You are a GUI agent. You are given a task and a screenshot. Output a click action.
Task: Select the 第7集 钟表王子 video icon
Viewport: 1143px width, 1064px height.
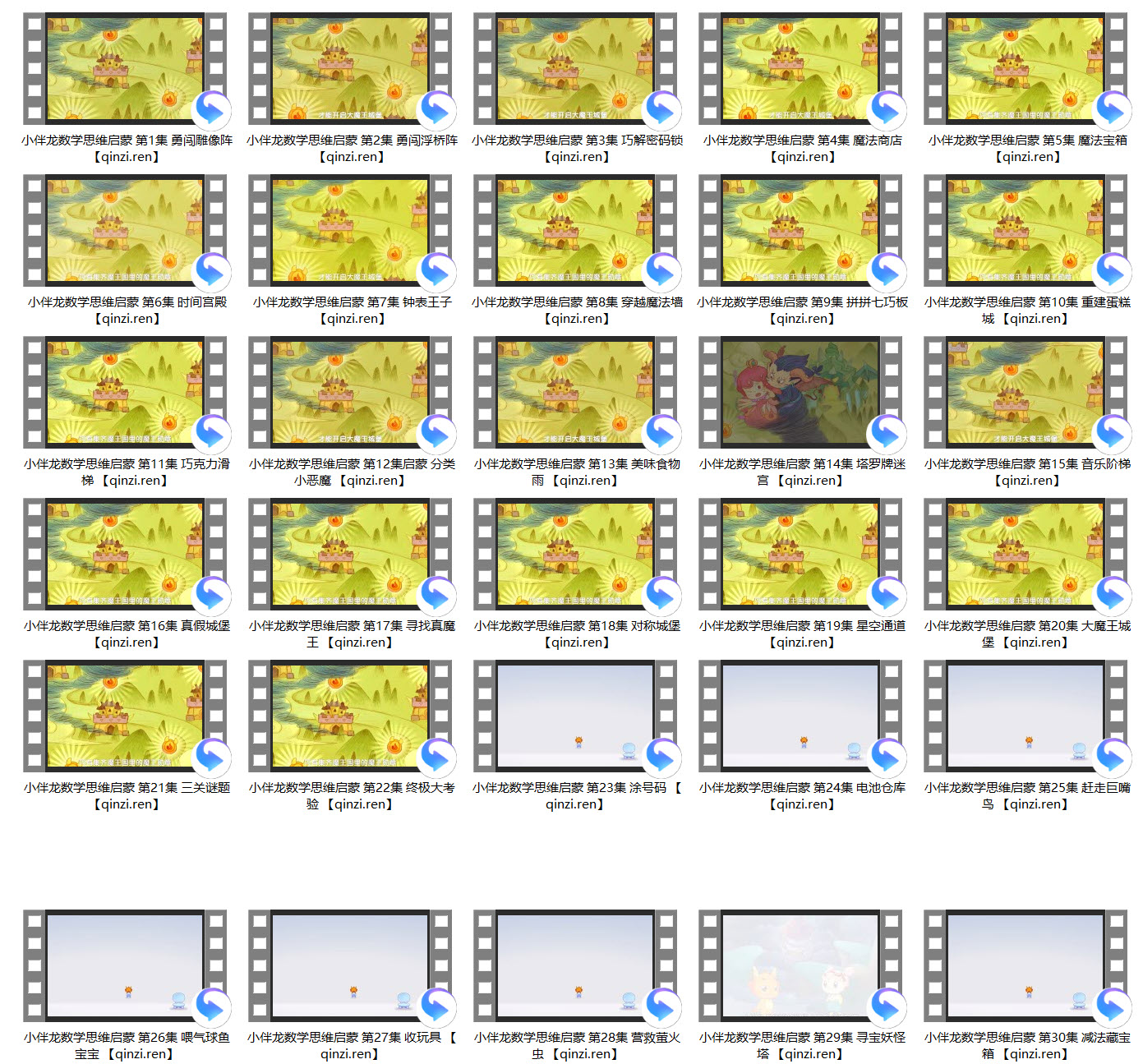pyautogui.click(x=350, y=231)
